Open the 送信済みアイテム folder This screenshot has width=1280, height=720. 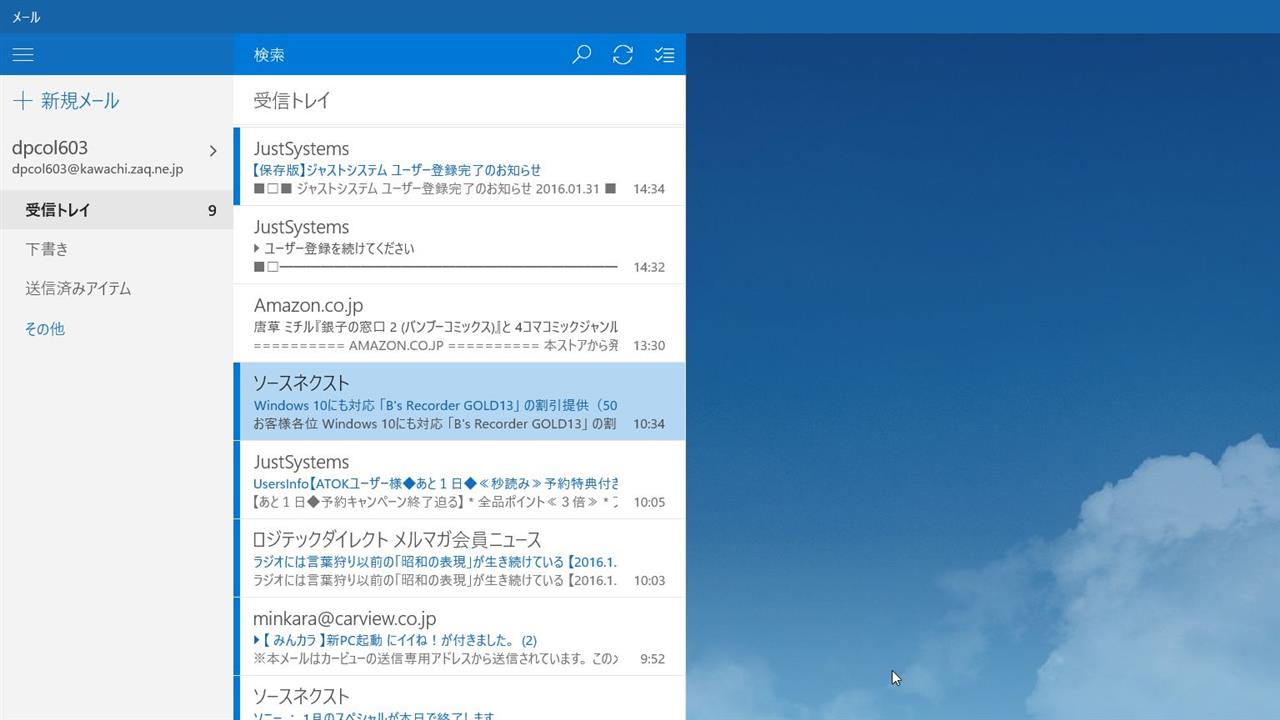[116, 289]
